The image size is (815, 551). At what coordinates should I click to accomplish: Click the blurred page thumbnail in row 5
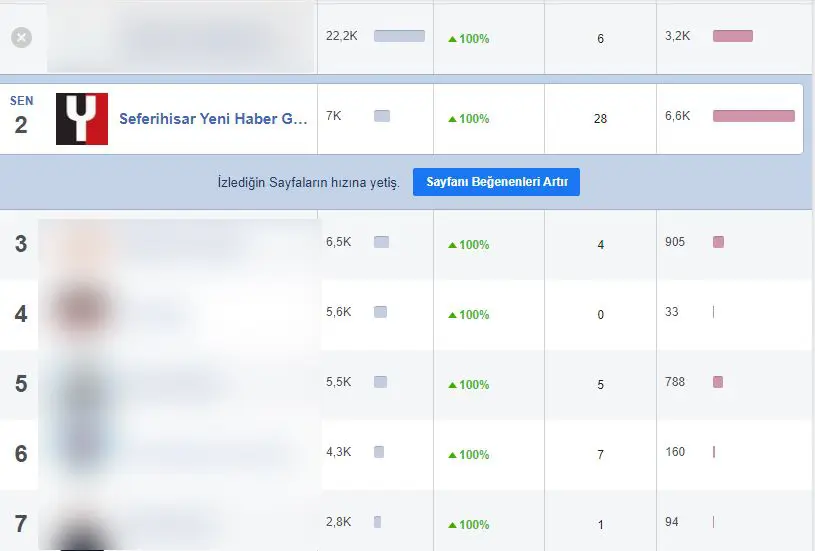coord(82,384)
